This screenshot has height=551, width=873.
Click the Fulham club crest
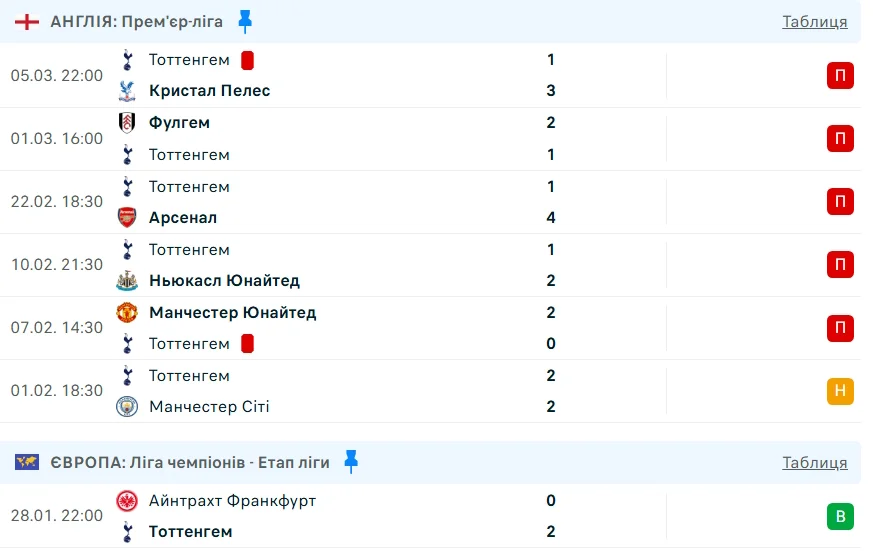(x=127, y=123)
